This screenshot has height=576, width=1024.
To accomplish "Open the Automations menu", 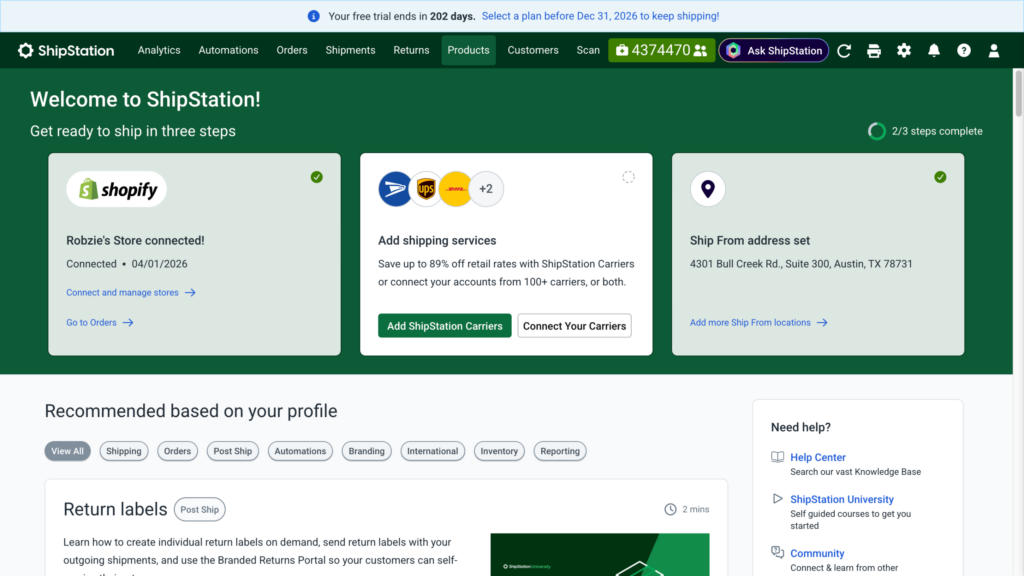I will tap(229, 50).
